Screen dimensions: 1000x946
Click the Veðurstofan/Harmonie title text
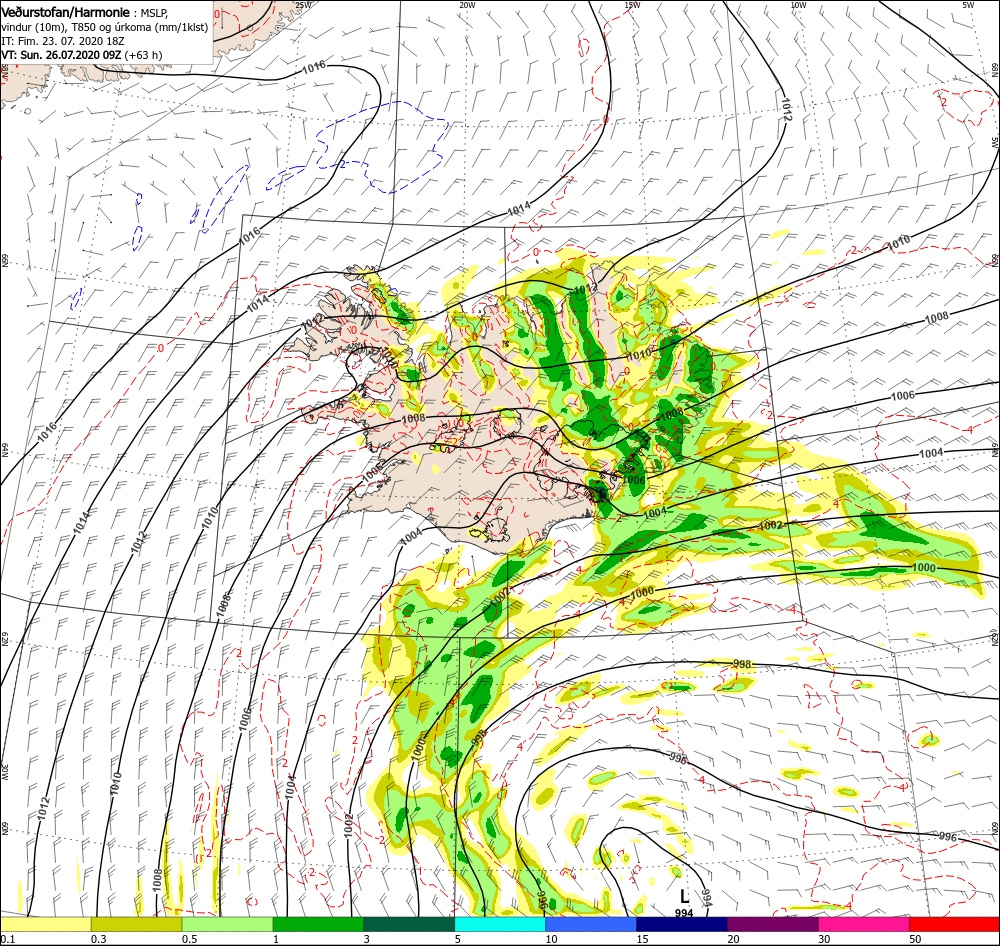[x=66, y=12]
